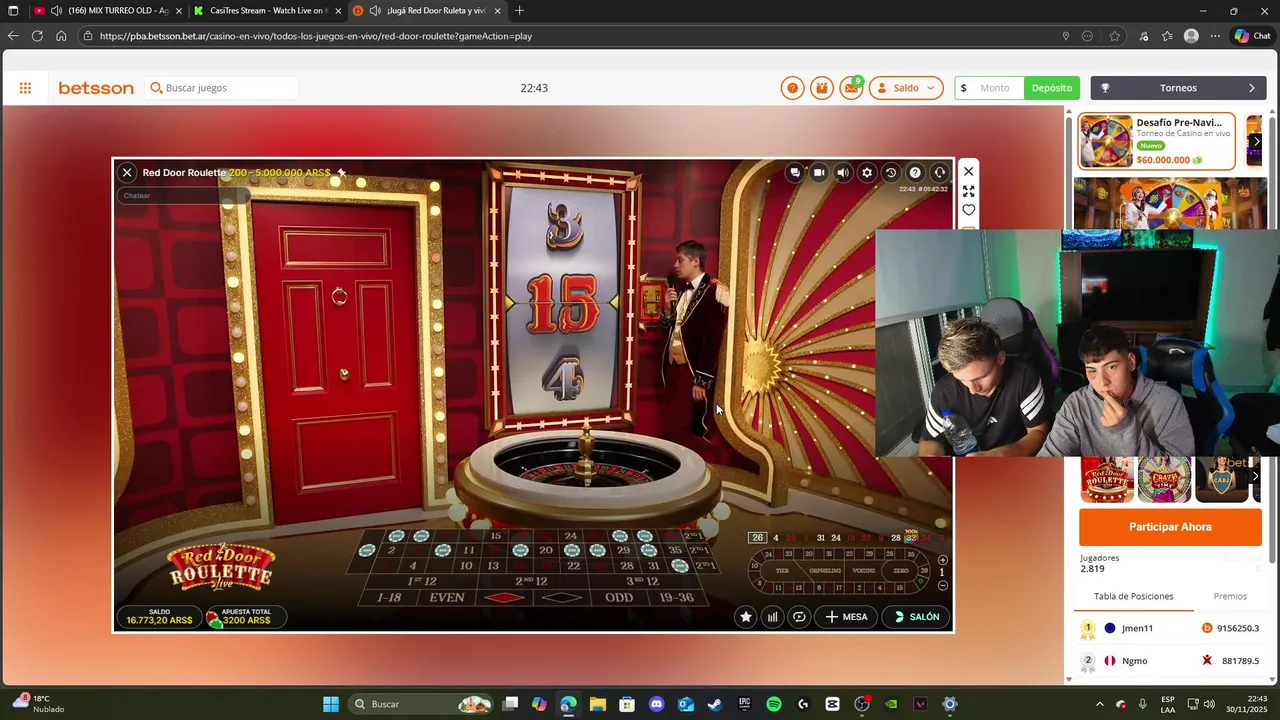Image resolution: width=1280 pixels, height=720 pixels.
Task: Select ORPHELINS on the racetrack
Action: 825,571
